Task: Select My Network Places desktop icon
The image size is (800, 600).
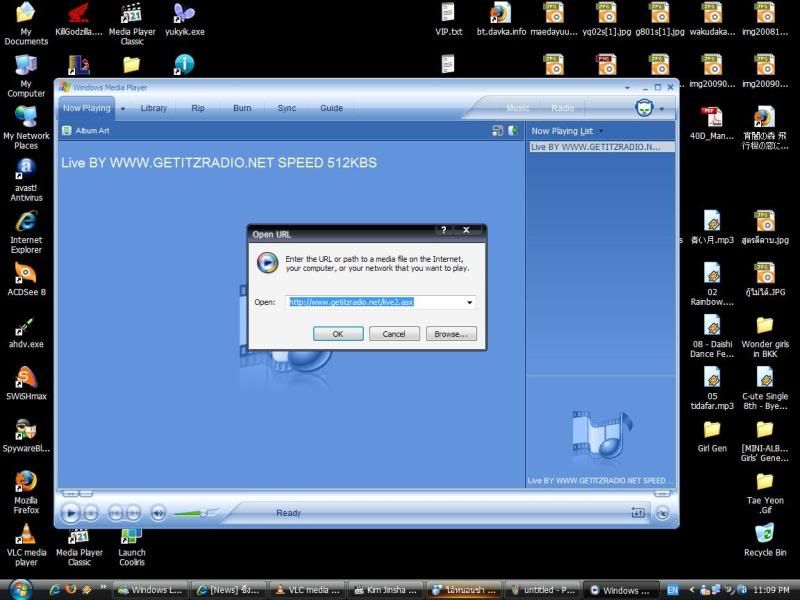Action: click(26, 128)
